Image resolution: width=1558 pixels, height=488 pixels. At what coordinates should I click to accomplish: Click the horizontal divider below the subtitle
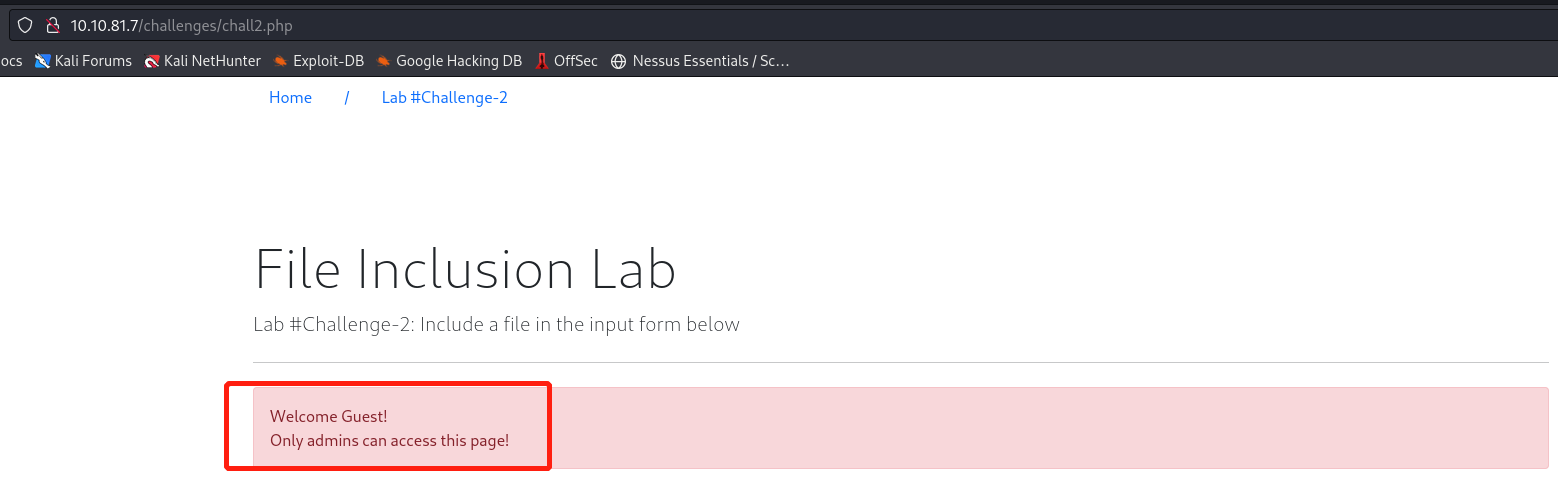[x=900, y=362]
